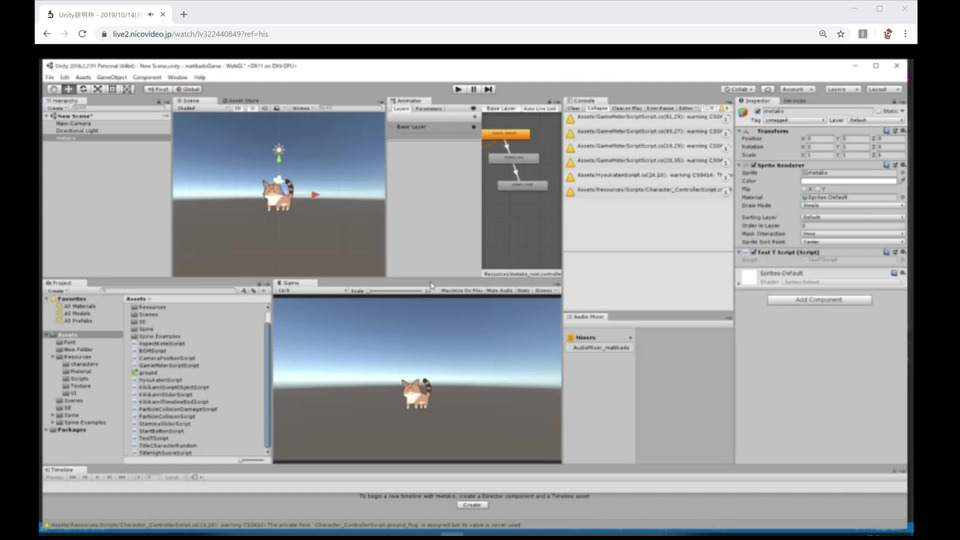Click search by type icon in Project panel
The width and height of the screenshot is (960, 540).
click(244, 291)
